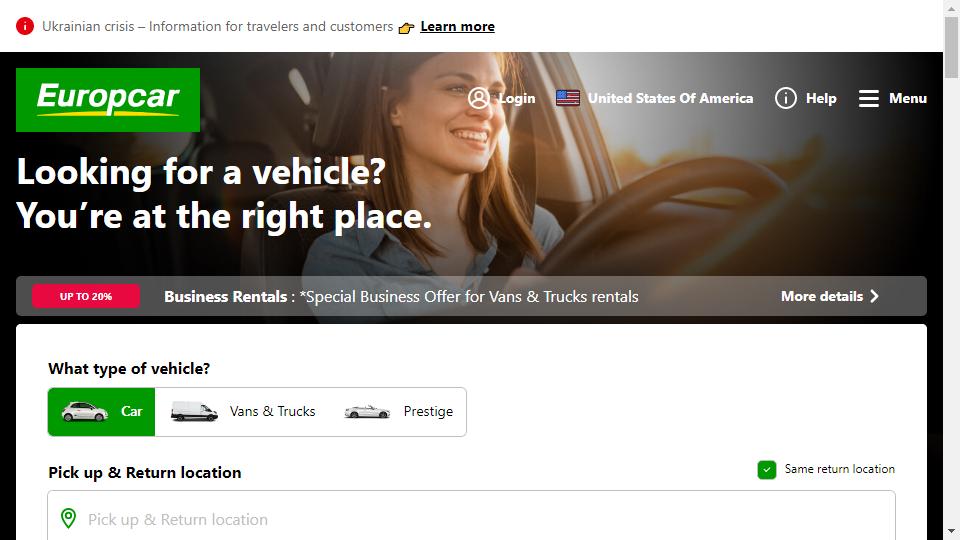Click the white van icon
The image size is (960, 540).
point(194,411)
